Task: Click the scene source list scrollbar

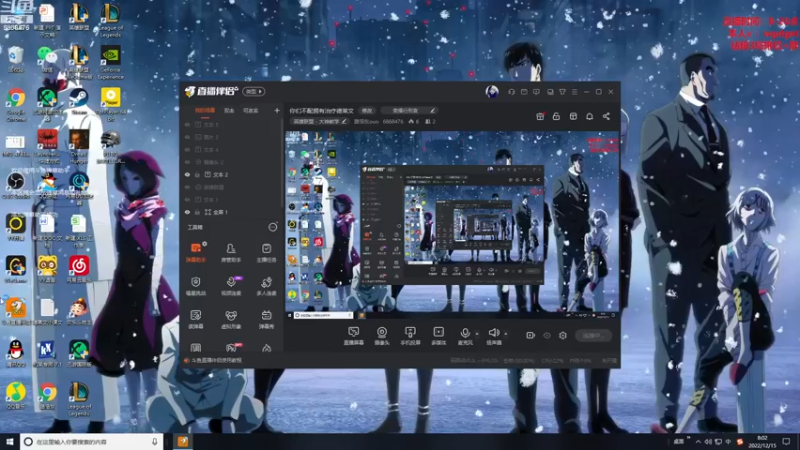Action: 281,163
